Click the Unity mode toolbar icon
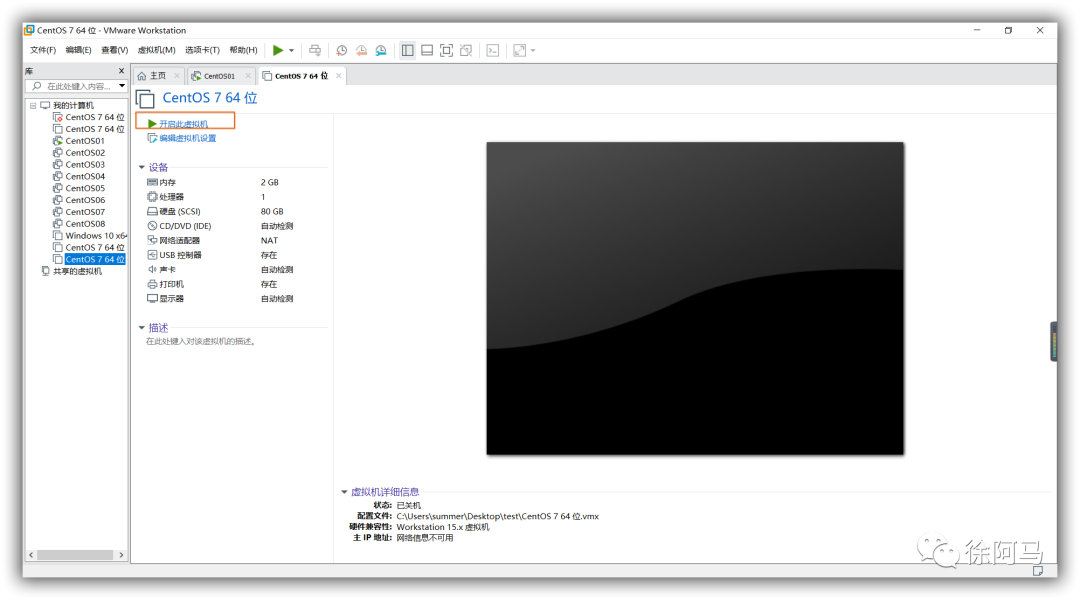 pos(466,50)
